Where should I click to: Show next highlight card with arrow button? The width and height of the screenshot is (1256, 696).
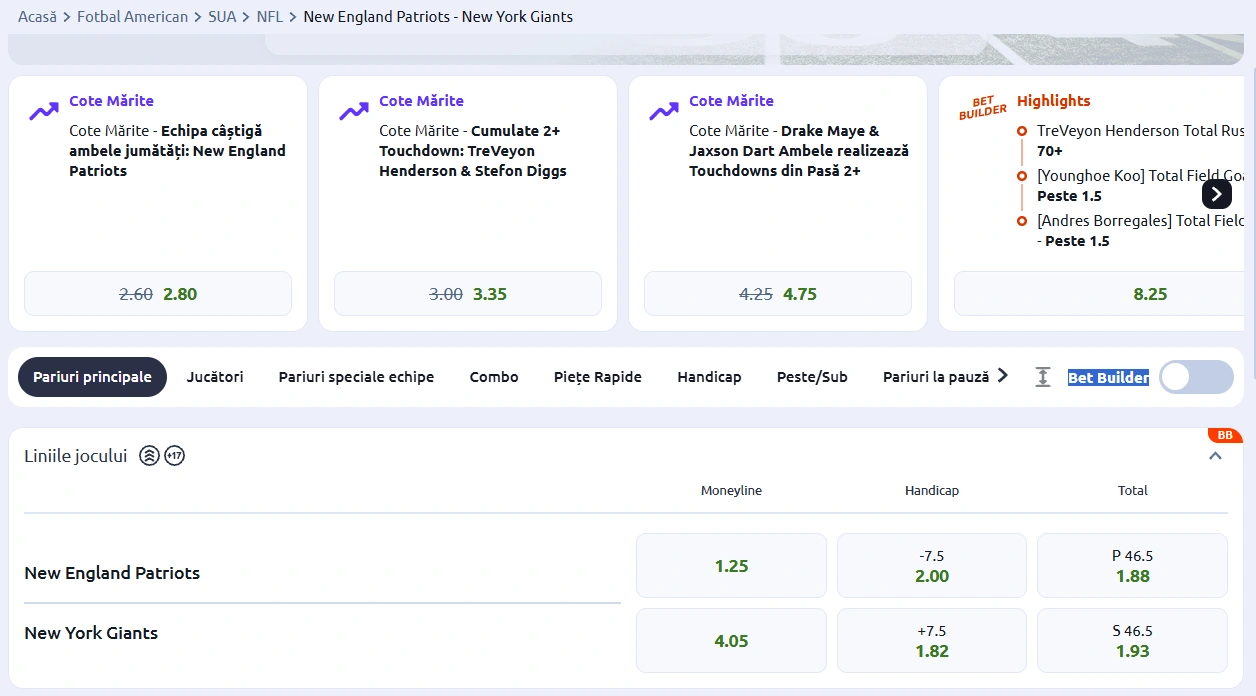[x=1216, y=194]
